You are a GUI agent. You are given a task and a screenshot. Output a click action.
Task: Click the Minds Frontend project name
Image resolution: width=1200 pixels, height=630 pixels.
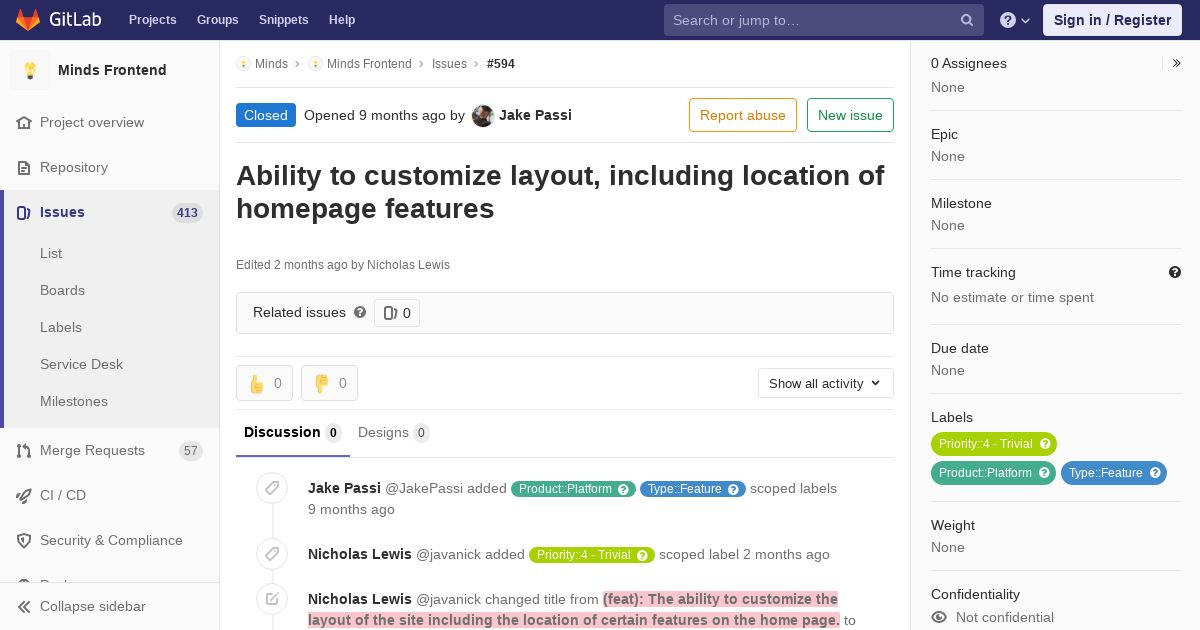click(112, 70)
